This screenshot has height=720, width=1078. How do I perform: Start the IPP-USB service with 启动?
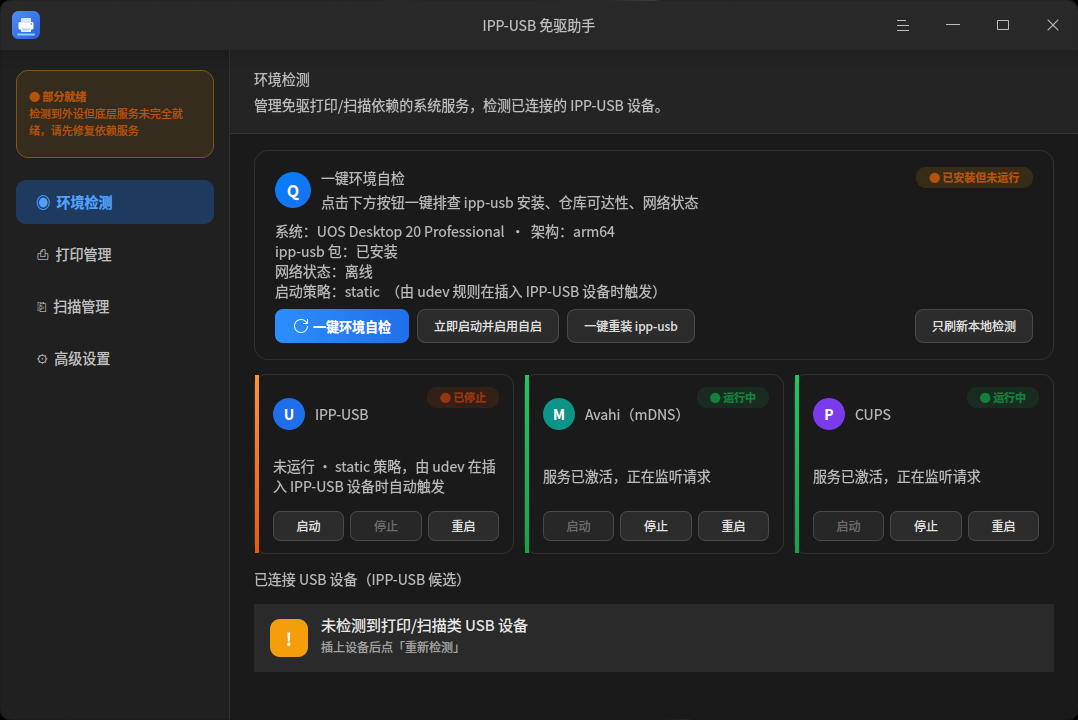point(308,526)
